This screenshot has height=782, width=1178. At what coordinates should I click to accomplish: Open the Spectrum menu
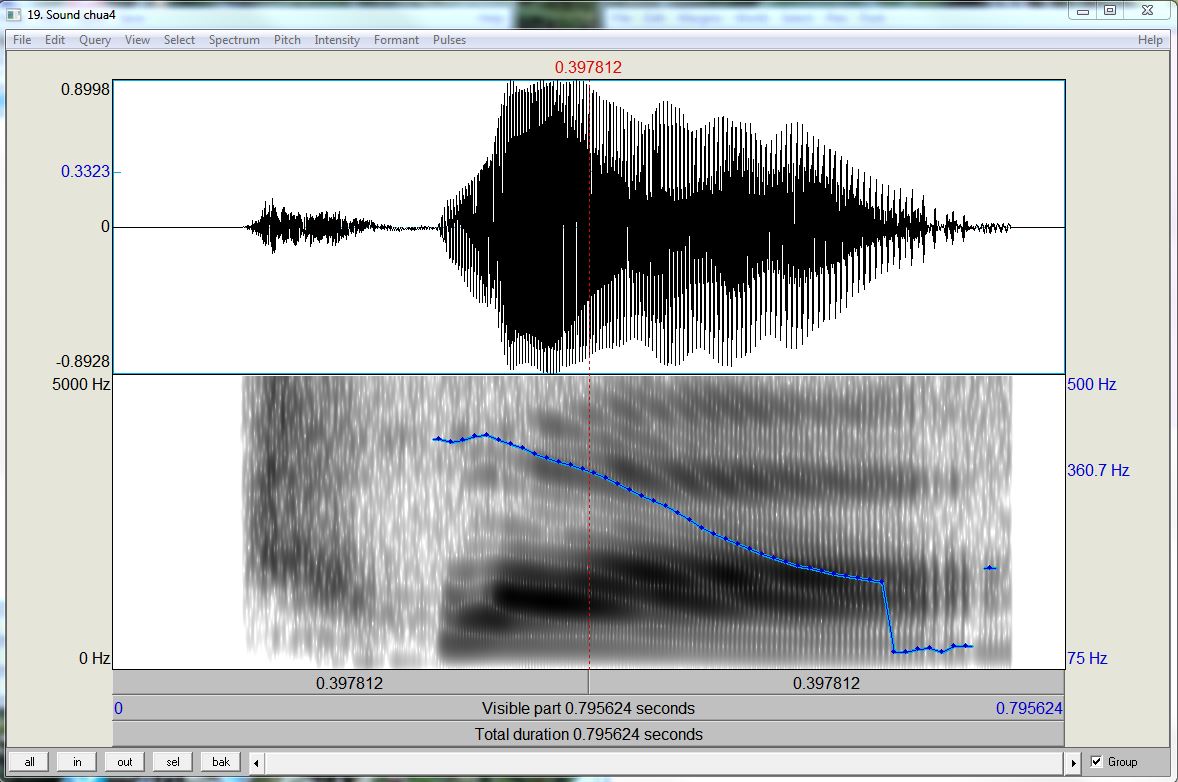click(234, 40)
